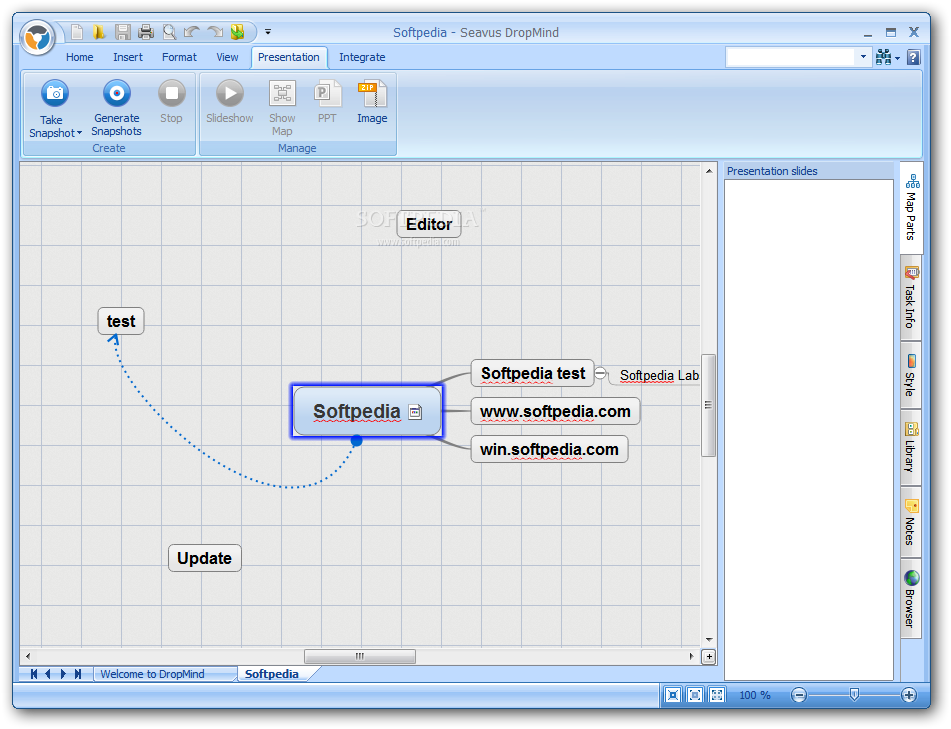Click the relationship handle dot below Softpedia

(x=357, y=441)
